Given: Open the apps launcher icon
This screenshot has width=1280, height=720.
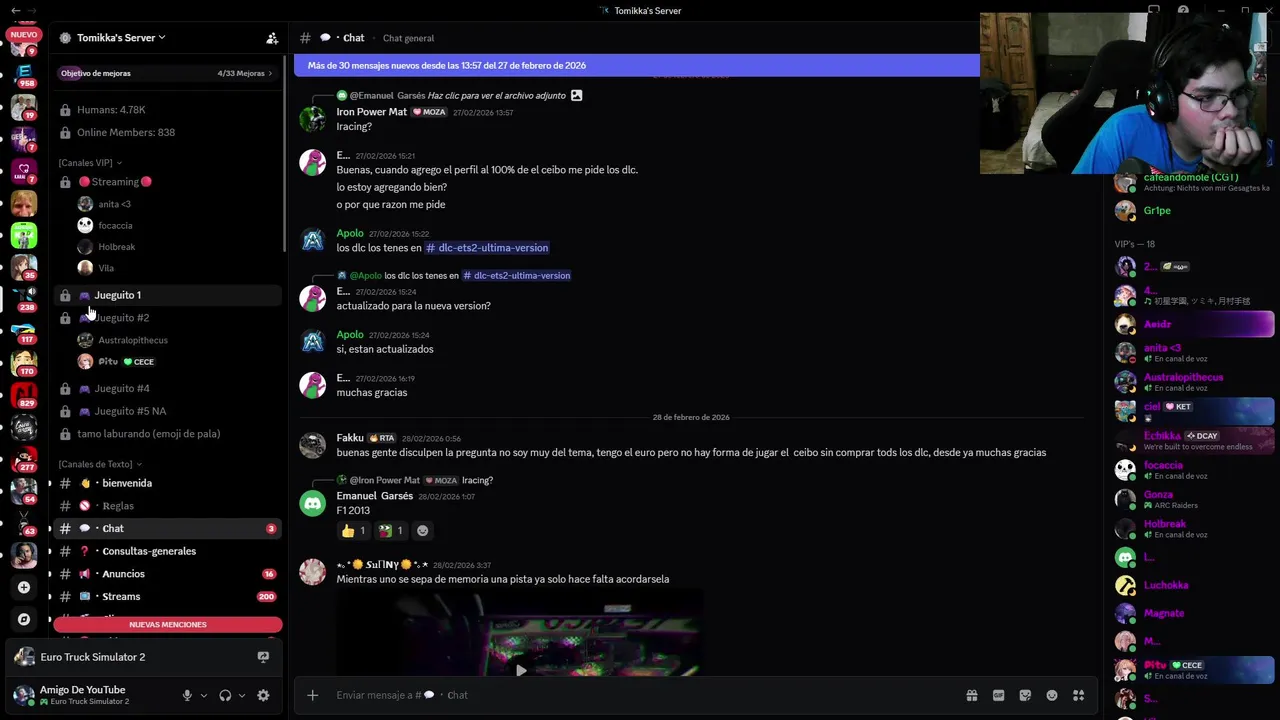Looking at the screenshot, I should tap(1078, 695).
